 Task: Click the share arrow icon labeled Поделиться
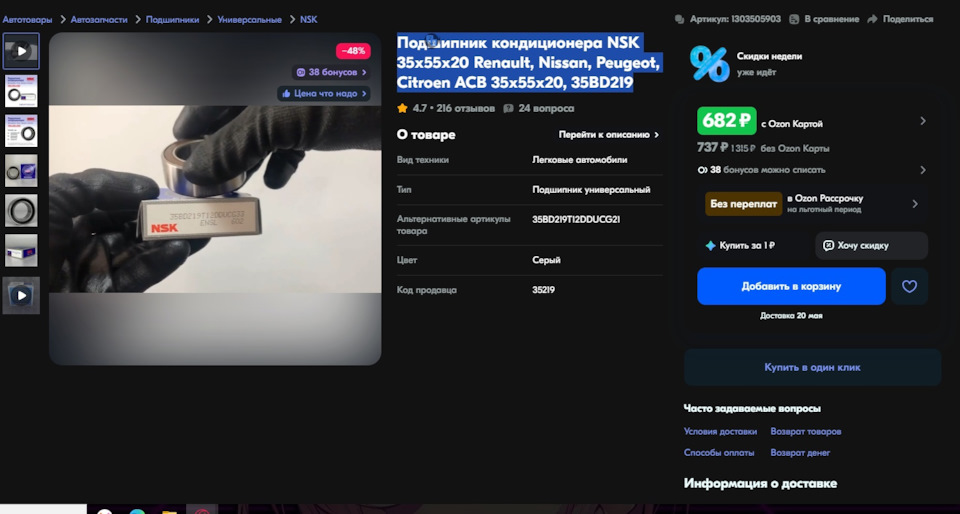872,19
